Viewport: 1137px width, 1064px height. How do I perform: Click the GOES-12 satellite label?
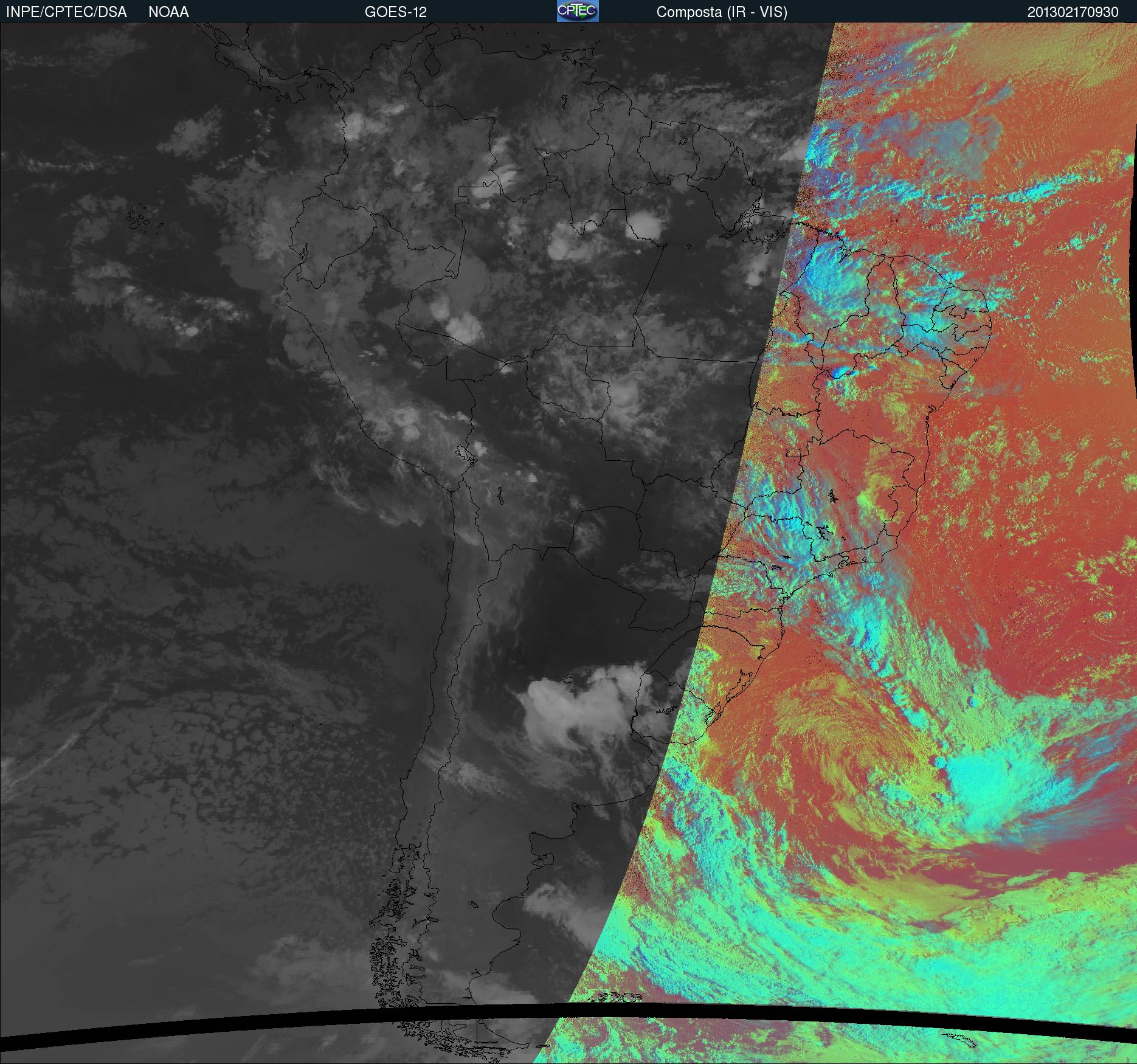coord(396,12)
